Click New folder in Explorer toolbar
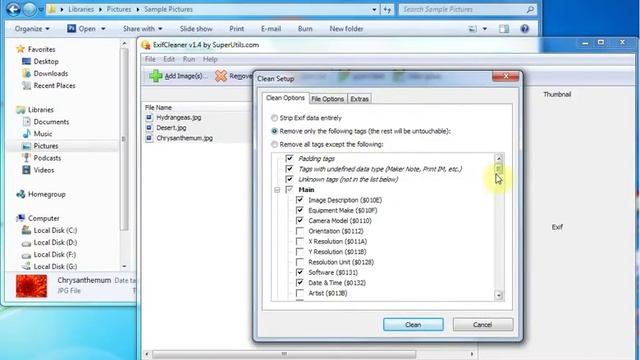Image resolution: width=640 pixels, height=360 pixels. [346, 29]
